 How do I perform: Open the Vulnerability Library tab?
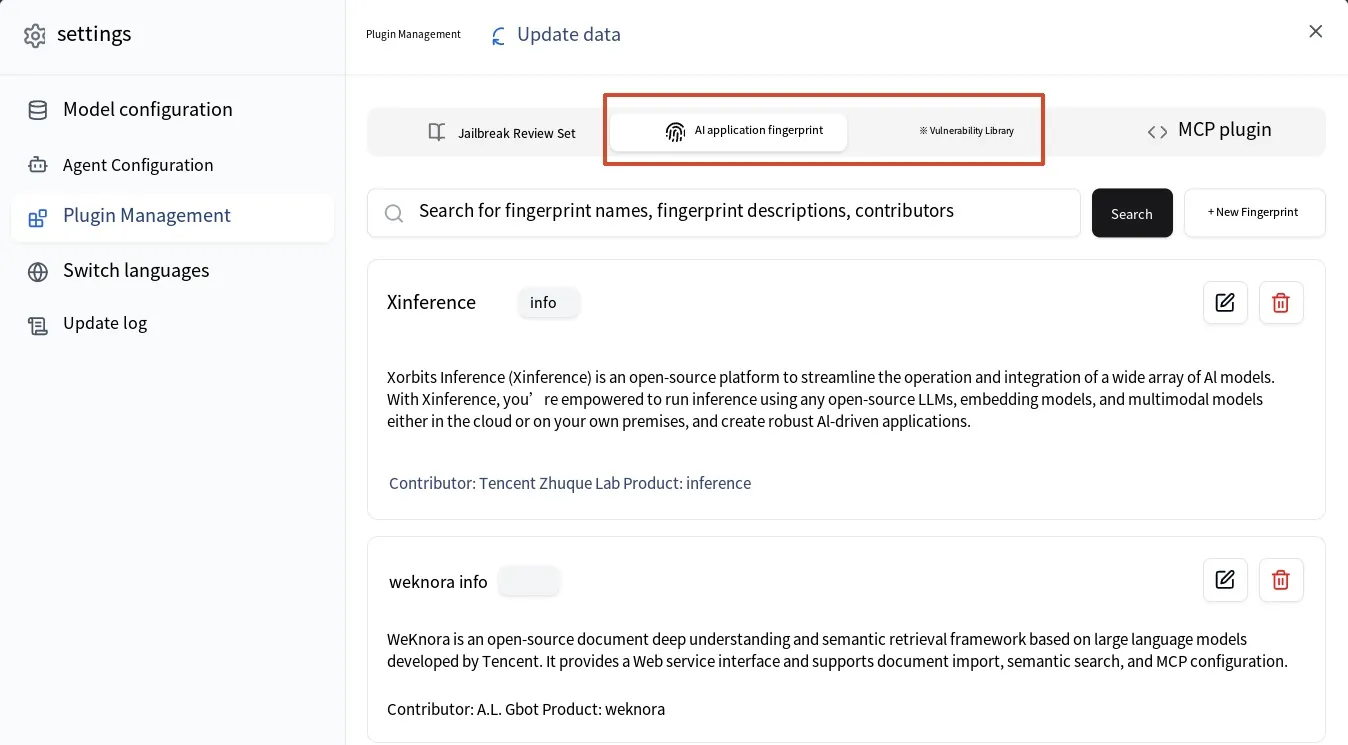(967, 131)
